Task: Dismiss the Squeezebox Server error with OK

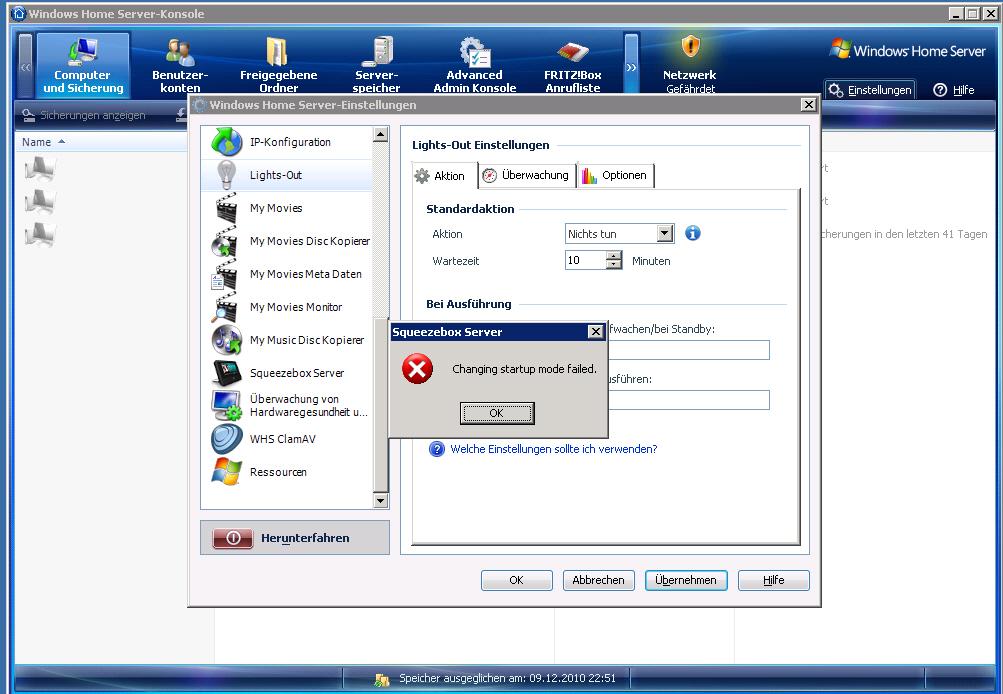Action: [x=497, y=413]
